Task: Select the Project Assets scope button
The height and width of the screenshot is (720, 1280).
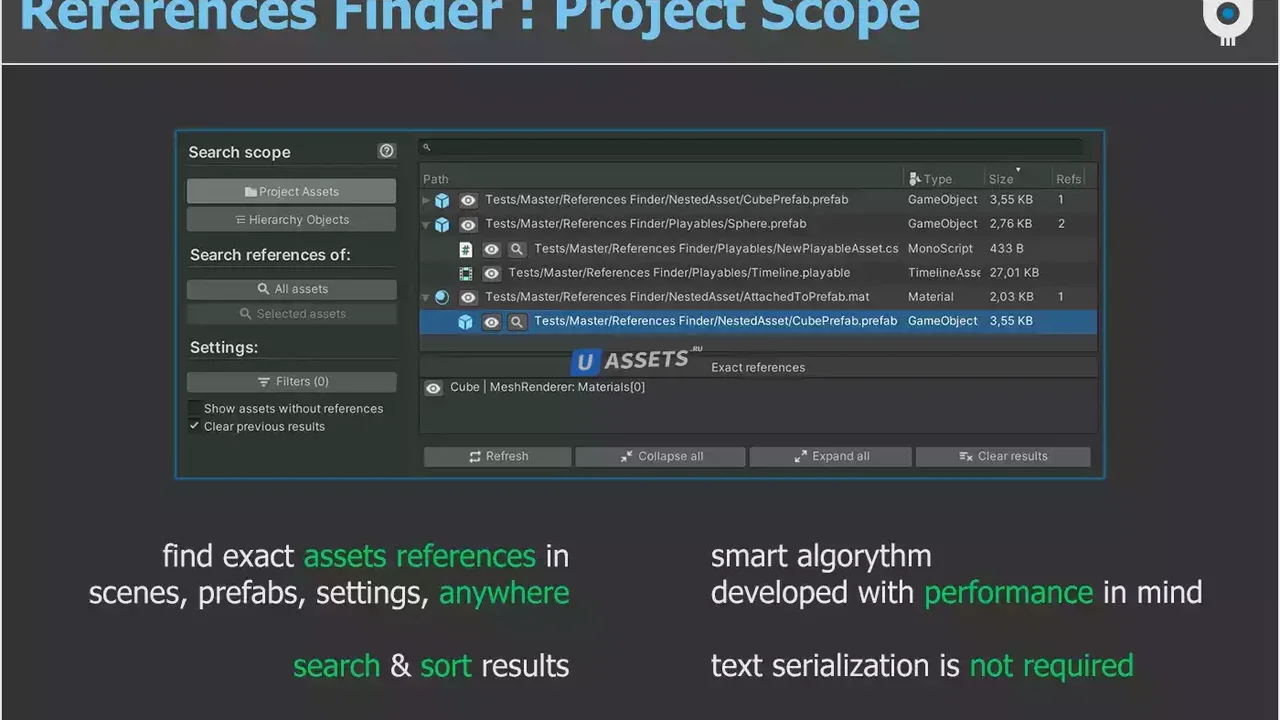Action: pos(291,191)
